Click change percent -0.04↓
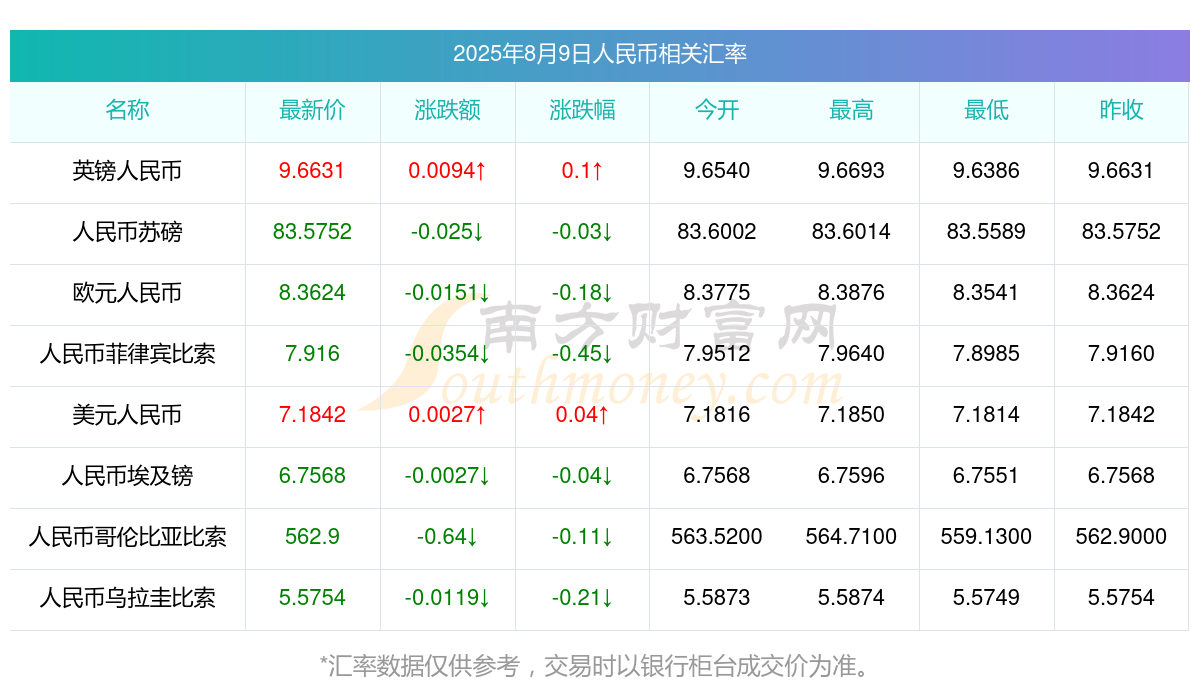Screen dimensions: 1200x698 [x=582, y=476]
